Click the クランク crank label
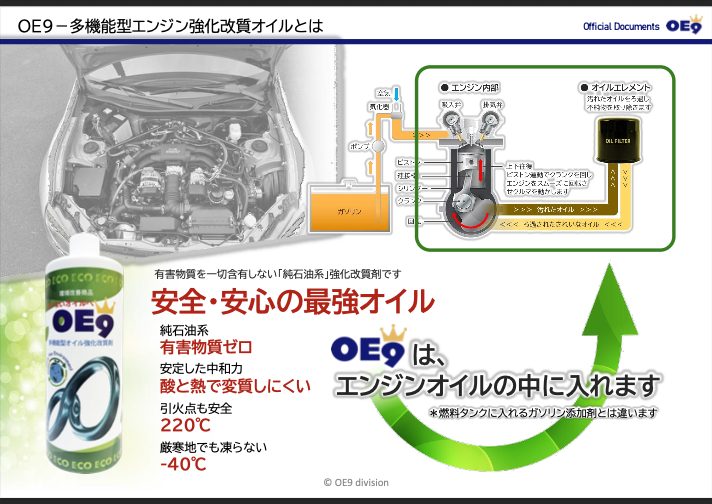712x504 pixels. pos(409,200)
